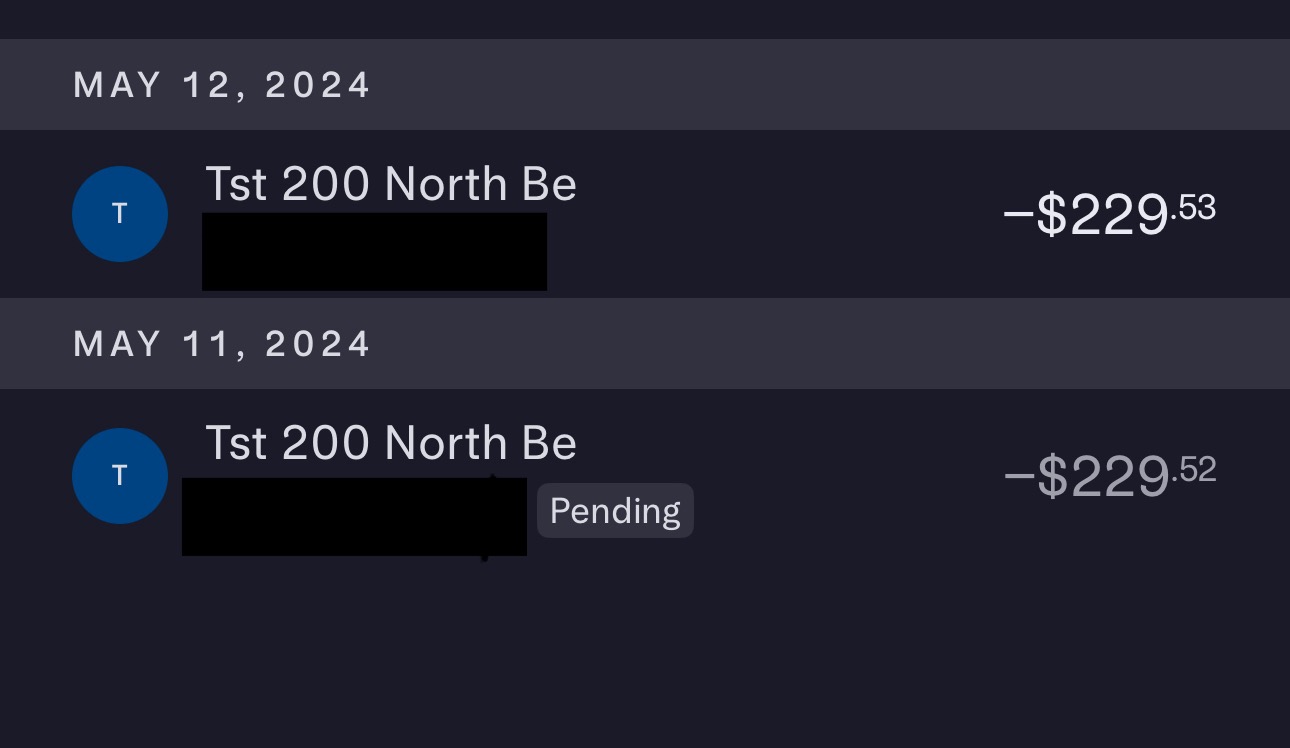Open the May 12 Tst 200 North Be transaction
This screenshot has width=1290, height=748.
(390, 185)
